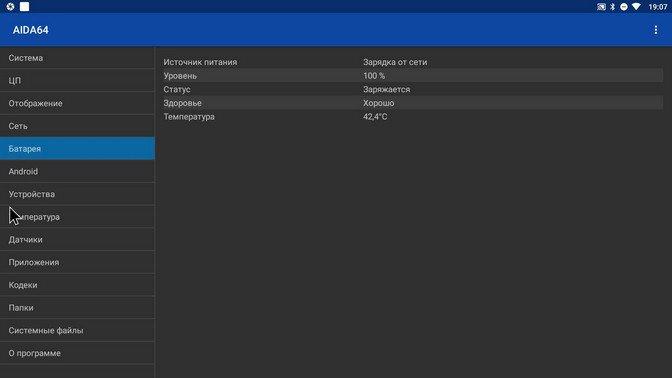Click the Статус row label
Viewport: 672px width, 378px height.
pos(177,90)
